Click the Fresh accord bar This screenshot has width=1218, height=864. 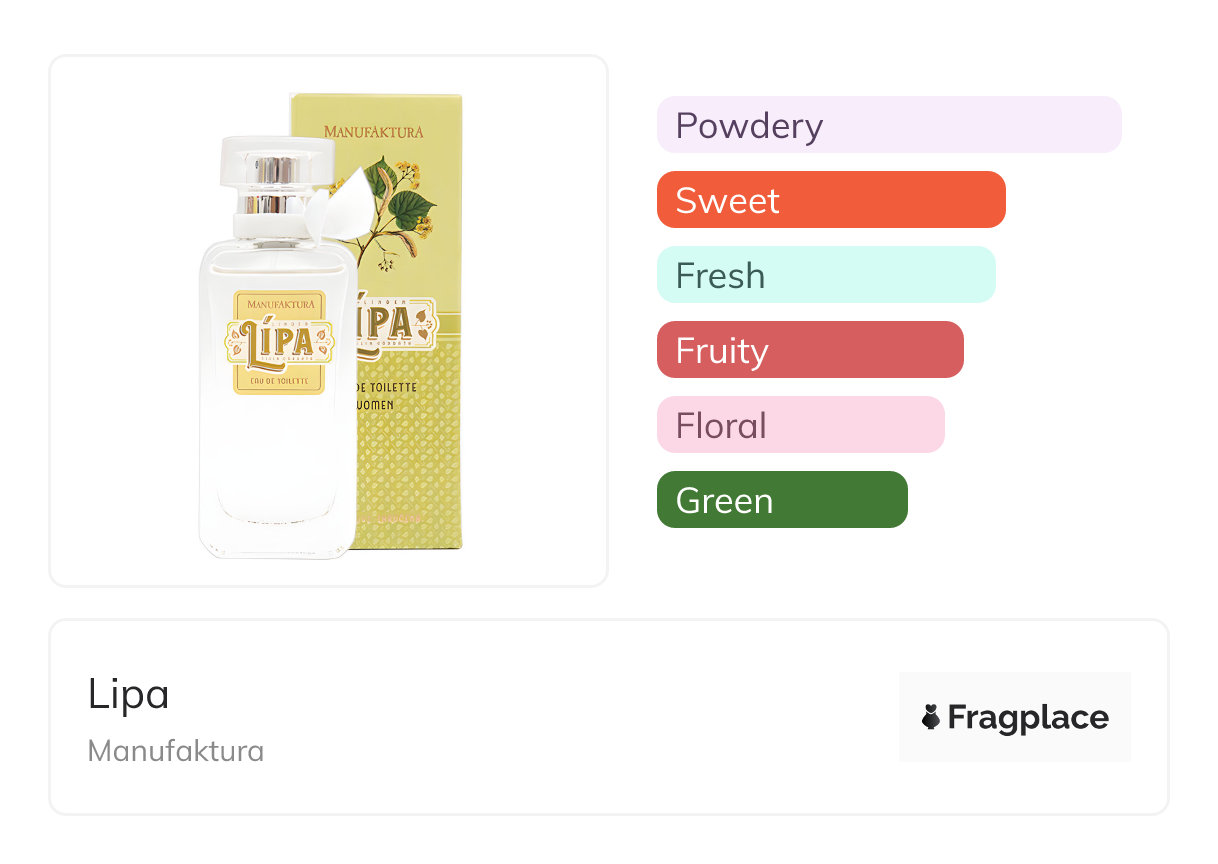coord(825,275)
